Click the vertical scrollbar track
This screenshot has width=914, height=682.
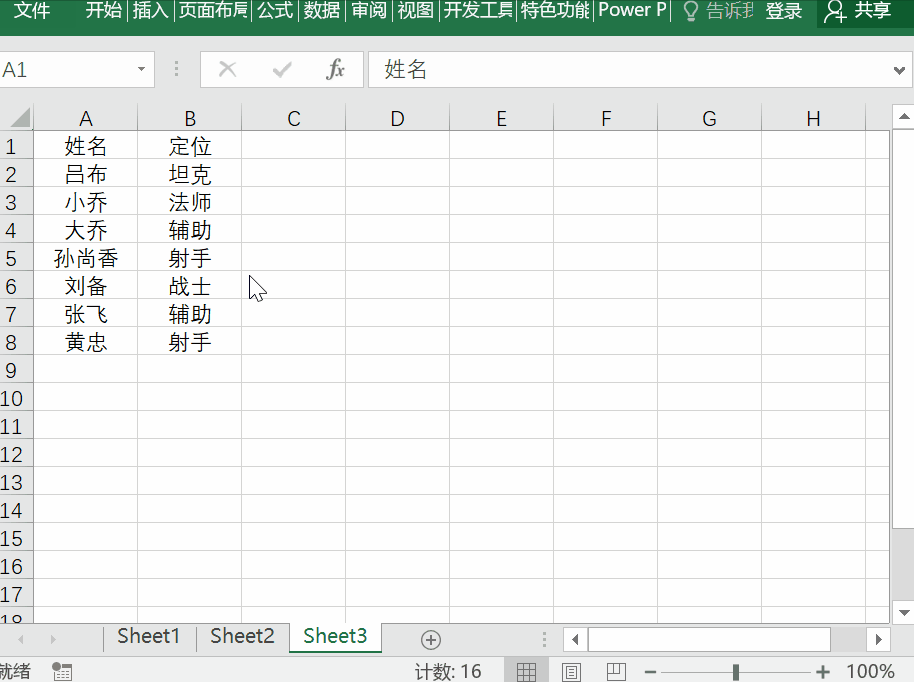pos(904,565)
